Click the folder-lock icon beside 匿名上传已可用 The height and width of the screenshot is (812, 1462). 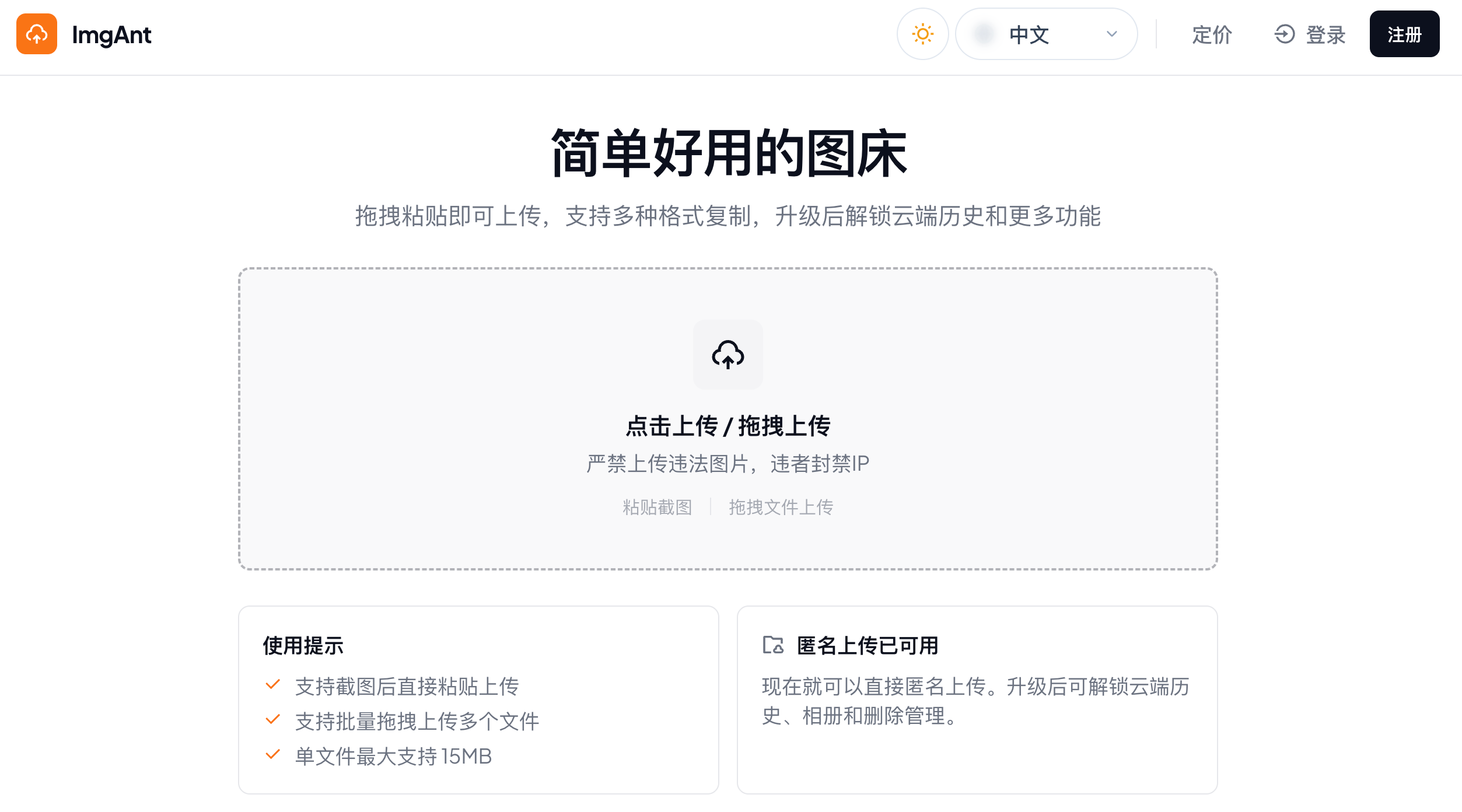click(773, 645)
